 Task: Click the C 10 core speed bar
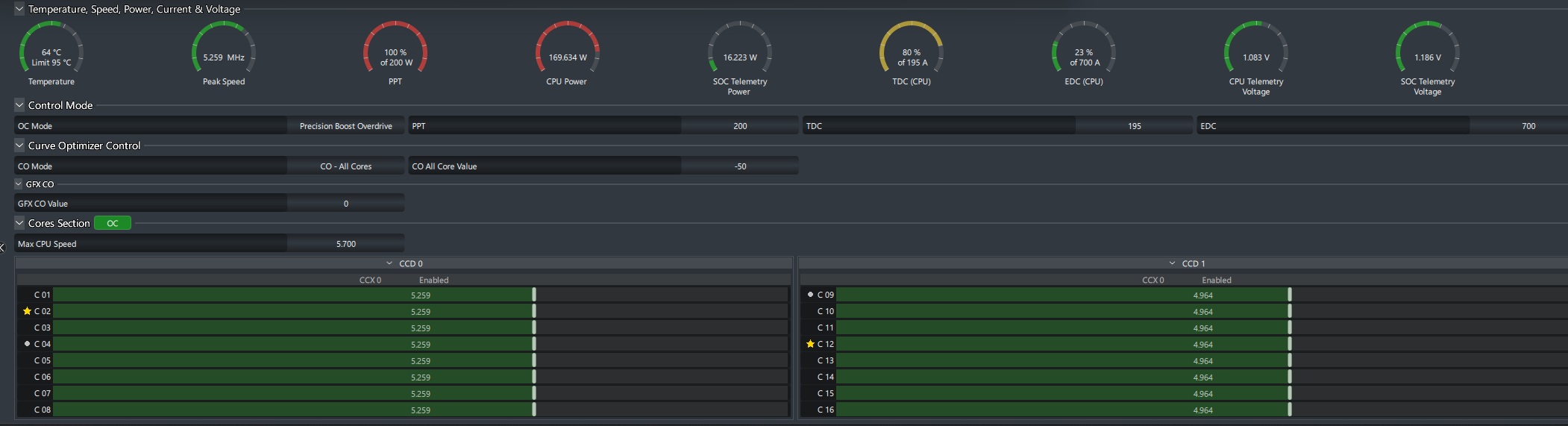[1202, 311]
